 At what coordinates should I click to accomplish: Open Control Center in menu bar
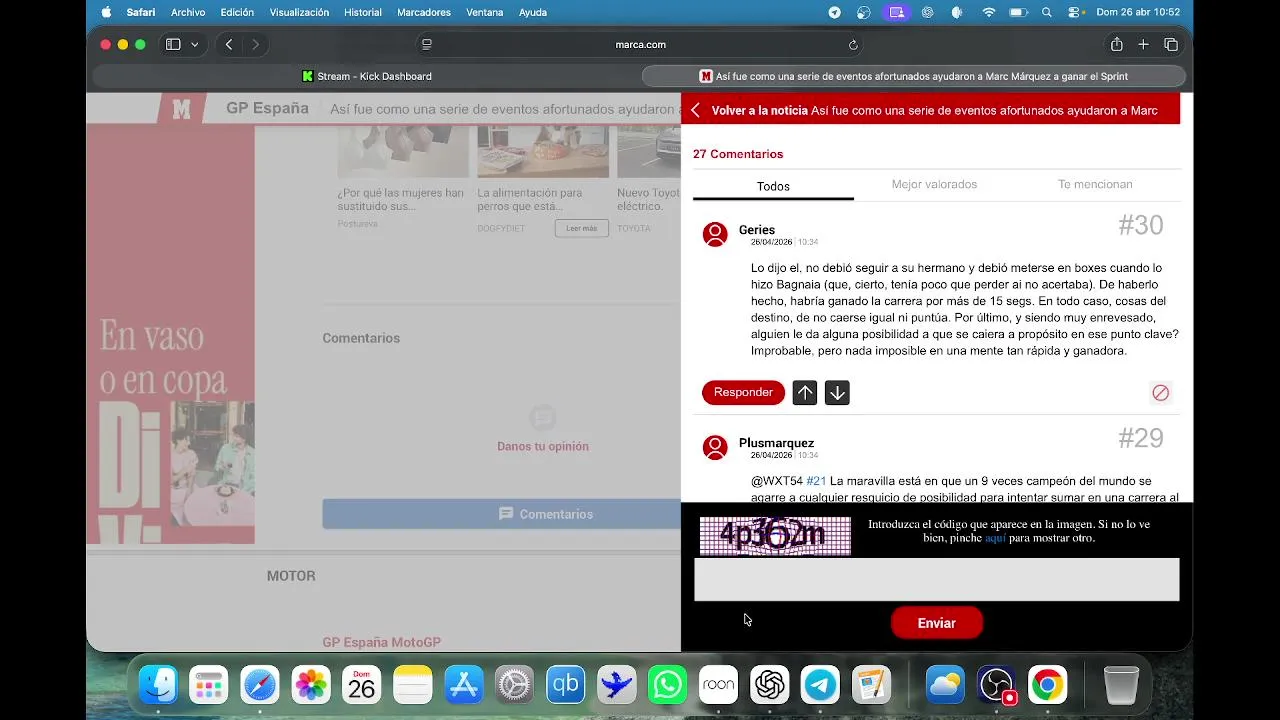(1076, 12)
